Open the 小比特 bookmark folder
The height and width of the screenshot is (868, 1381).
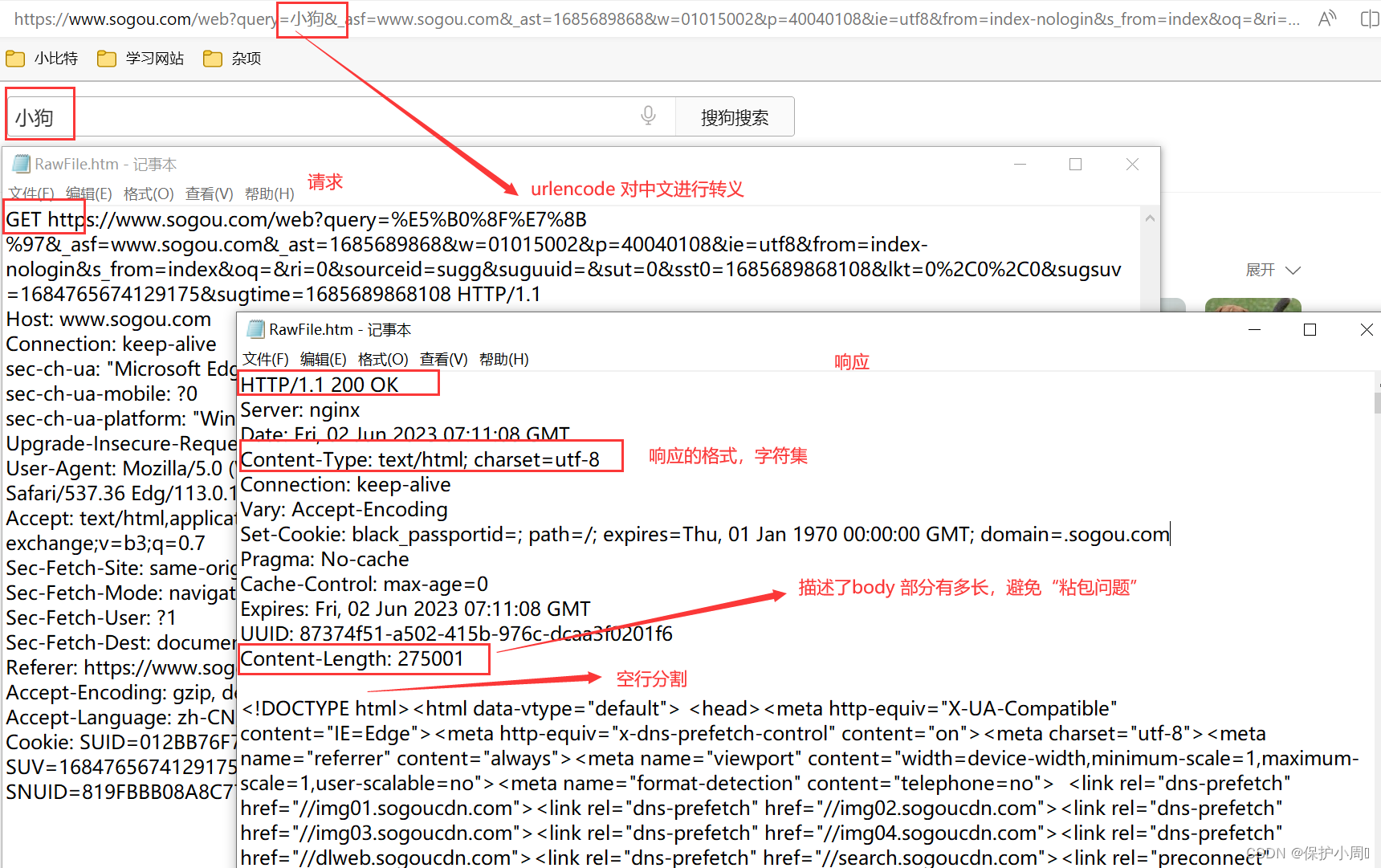[42, 59]
